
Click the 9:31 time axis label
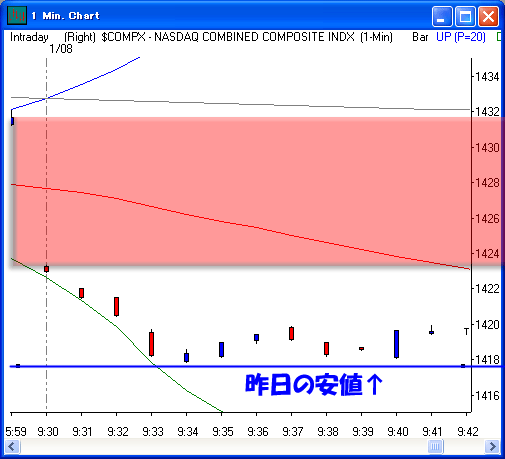click(82, 432)
